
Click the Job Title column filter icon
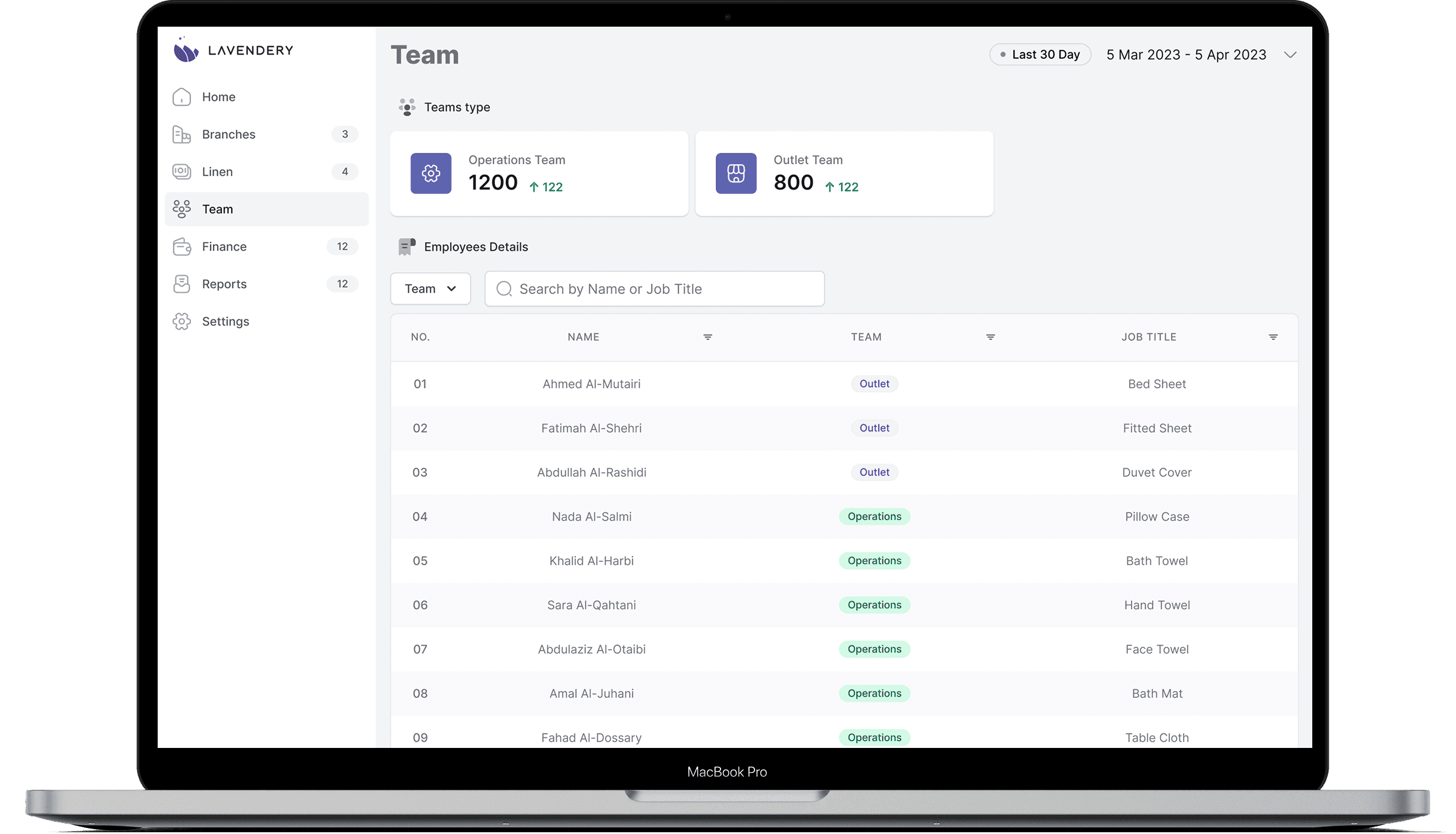point(1273,337)
